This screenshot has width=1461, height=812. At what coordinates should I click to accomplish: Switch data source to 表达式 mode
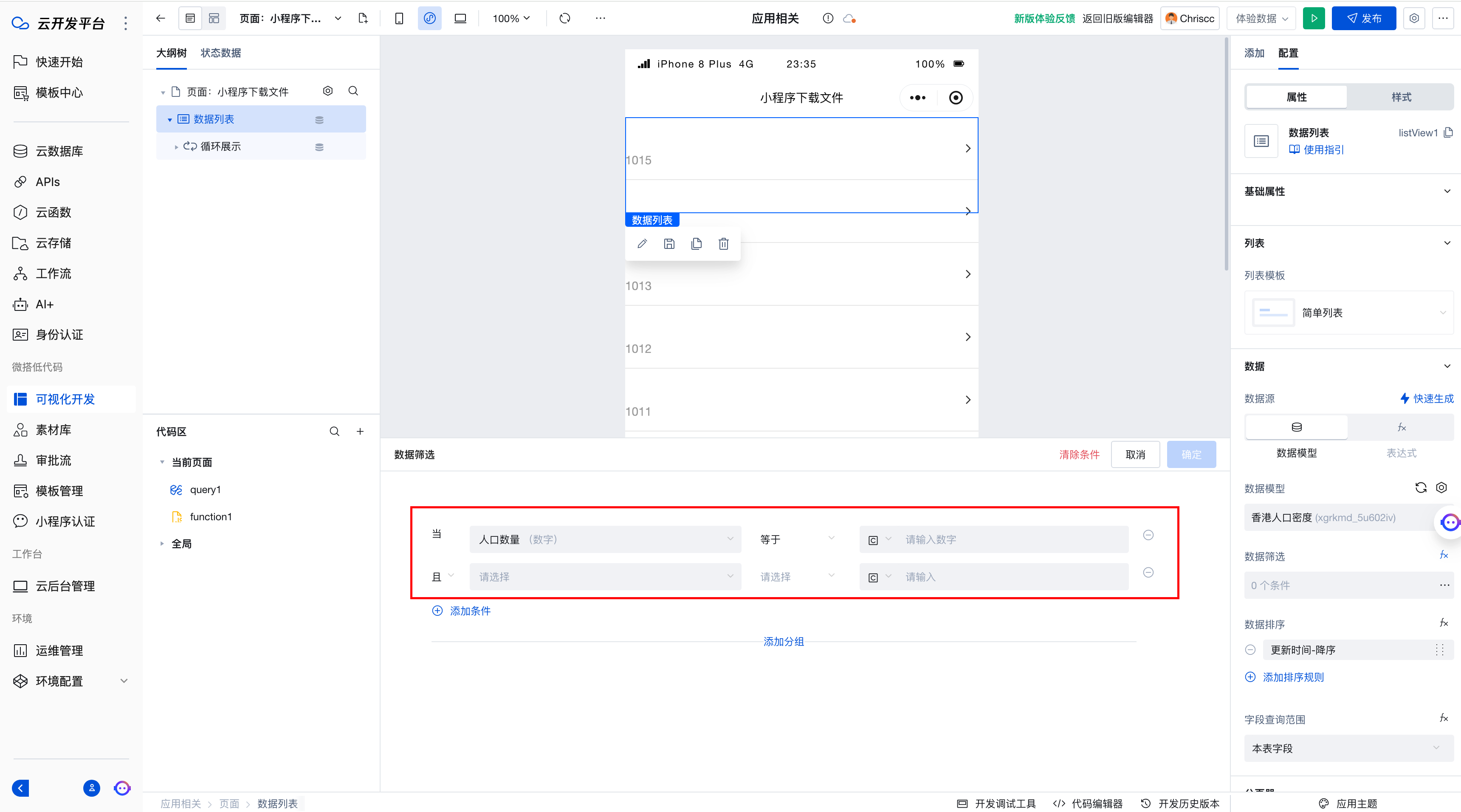point(1401,428)
